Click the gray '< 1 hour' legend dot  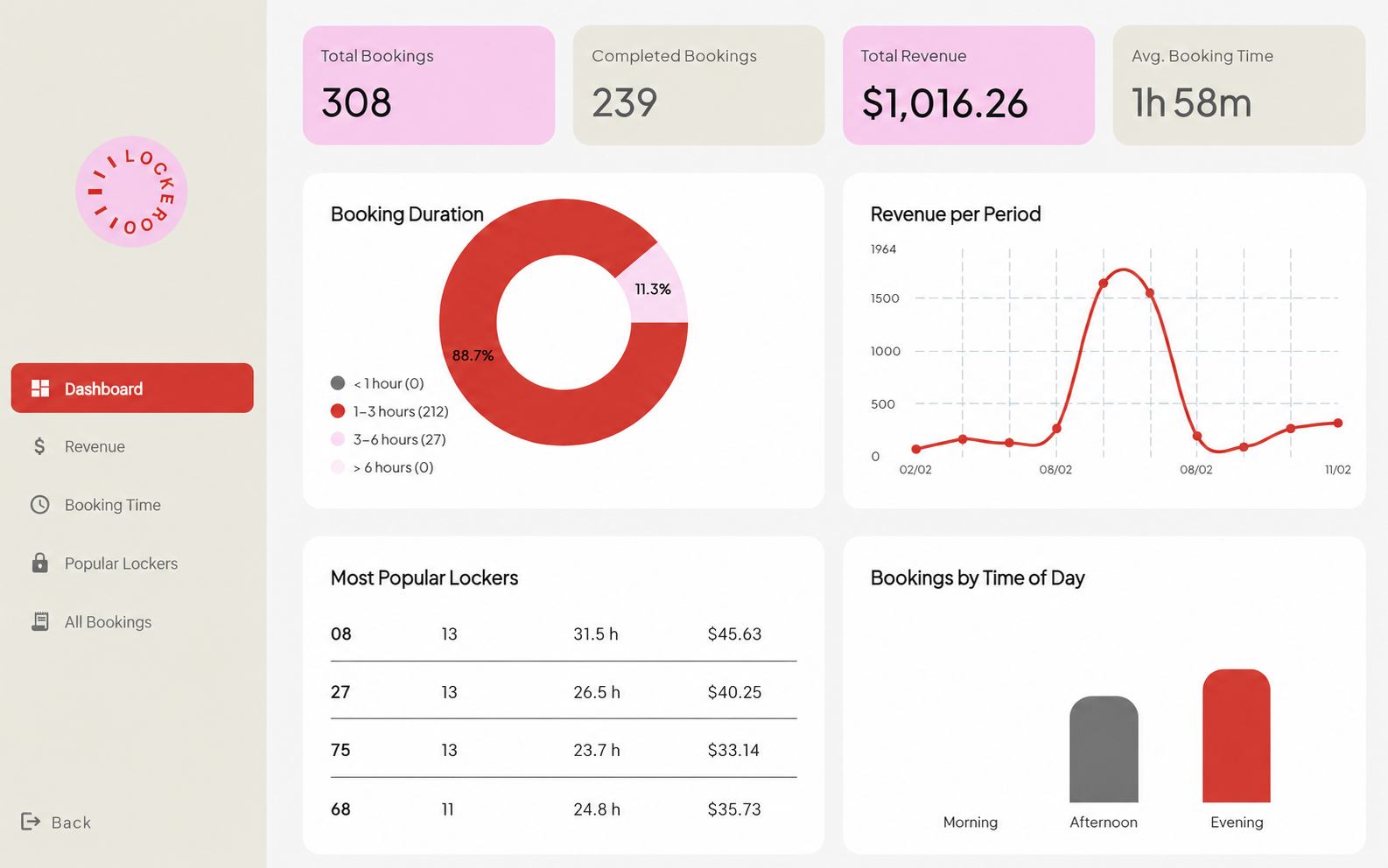(338, 383)
